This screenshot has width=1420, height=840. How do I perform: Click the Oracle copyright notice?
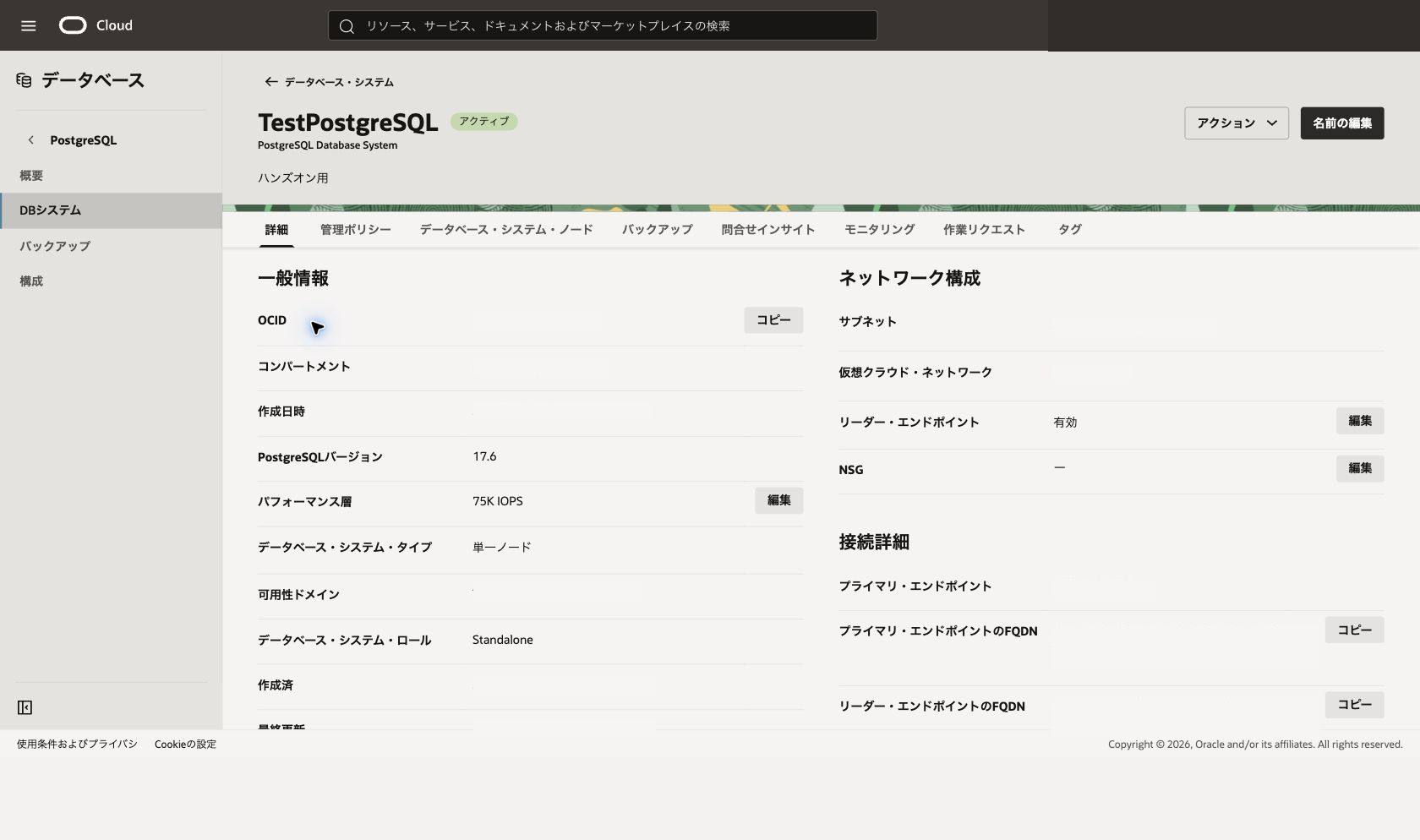pos(1255,745)
